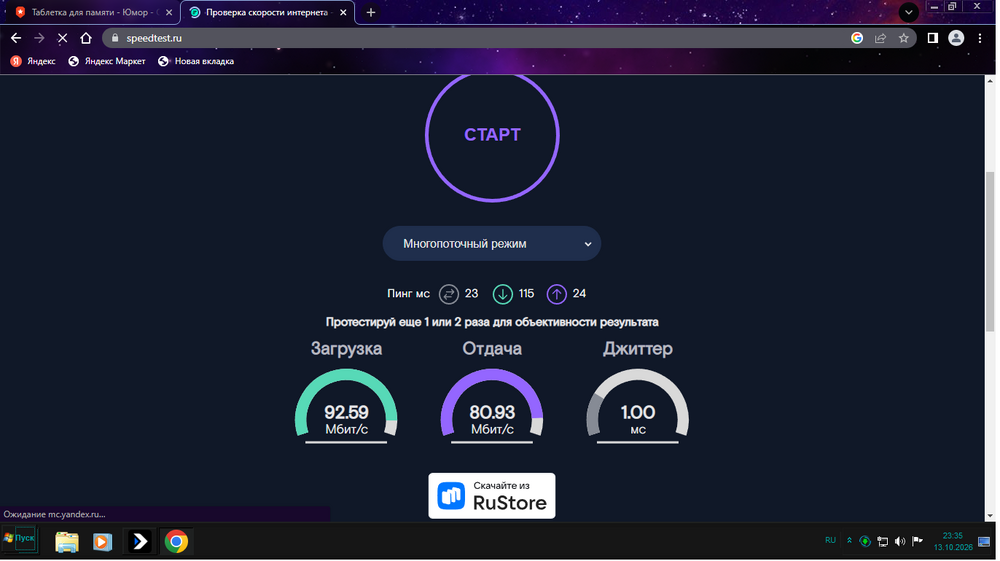This screenshot has width=1000, height=561.
Task: Open the volume speaker tray icon
Action: click(900, 541)
